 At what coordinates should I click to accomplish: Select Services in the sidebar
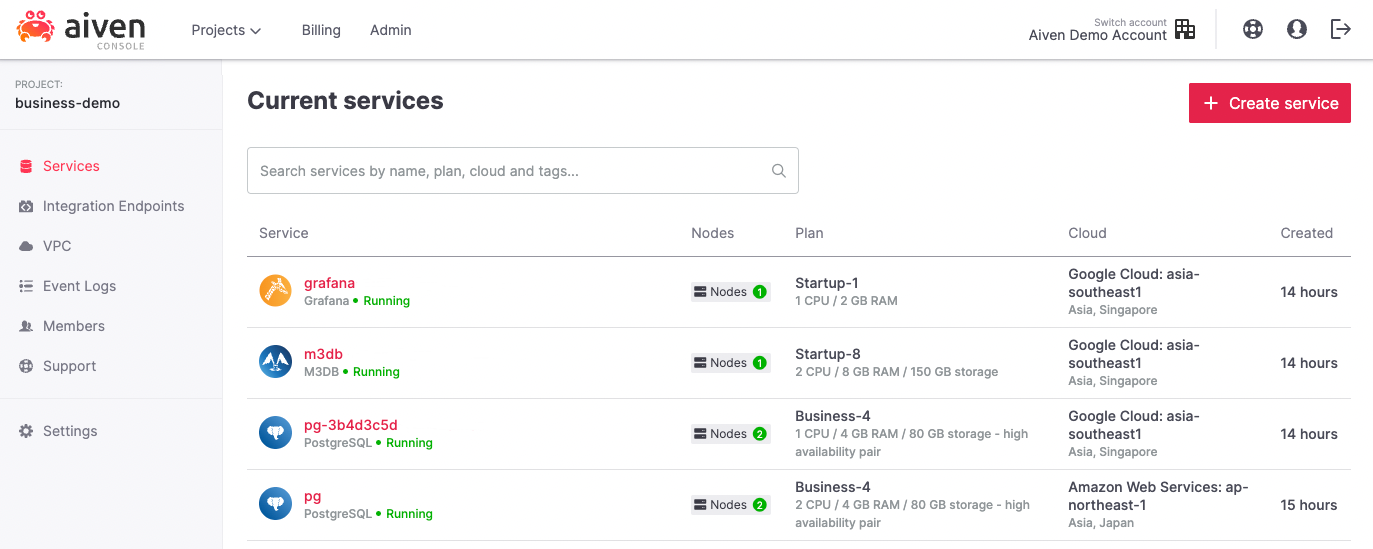pyautogui.click(x=71, y=166)
